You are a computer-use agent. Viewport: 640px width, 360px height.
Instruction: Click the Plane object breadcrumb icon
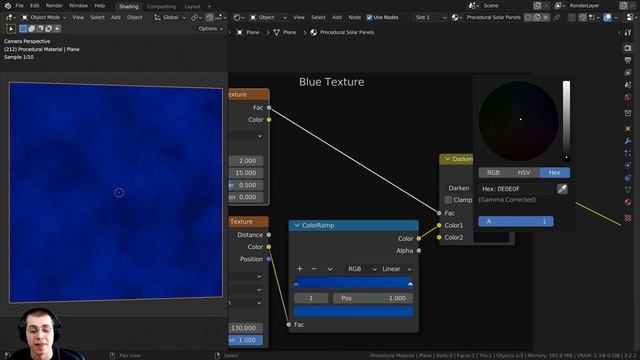240,32
